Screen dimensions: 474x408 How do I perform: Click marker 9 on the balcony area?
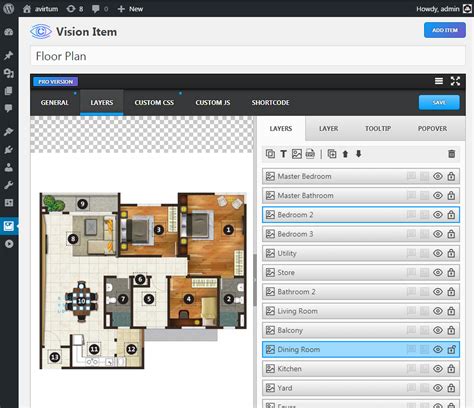pyautogui.click(x=82, y=204)
